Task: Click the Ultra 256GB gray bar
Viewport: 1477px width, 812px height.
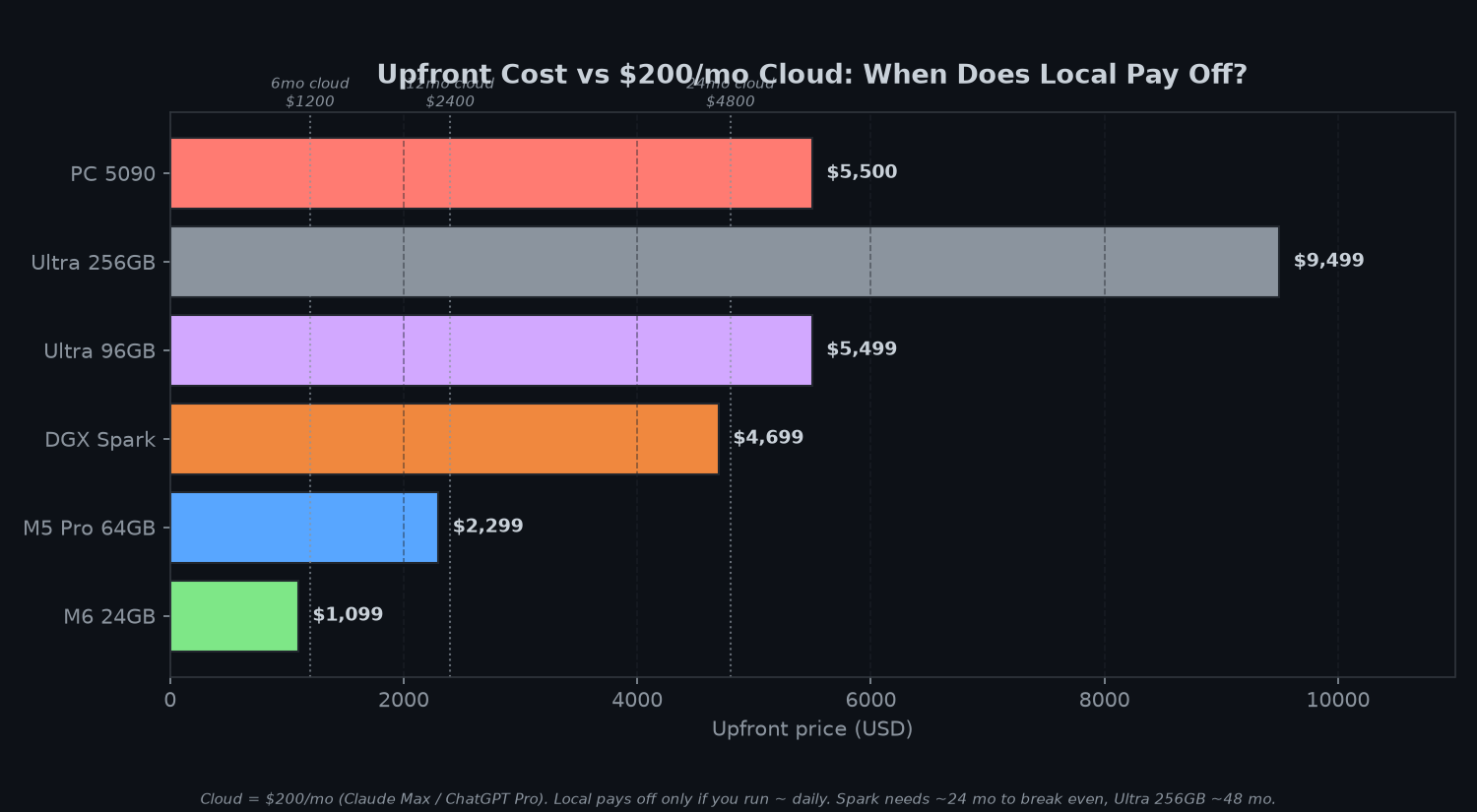Action: [725, 262]
